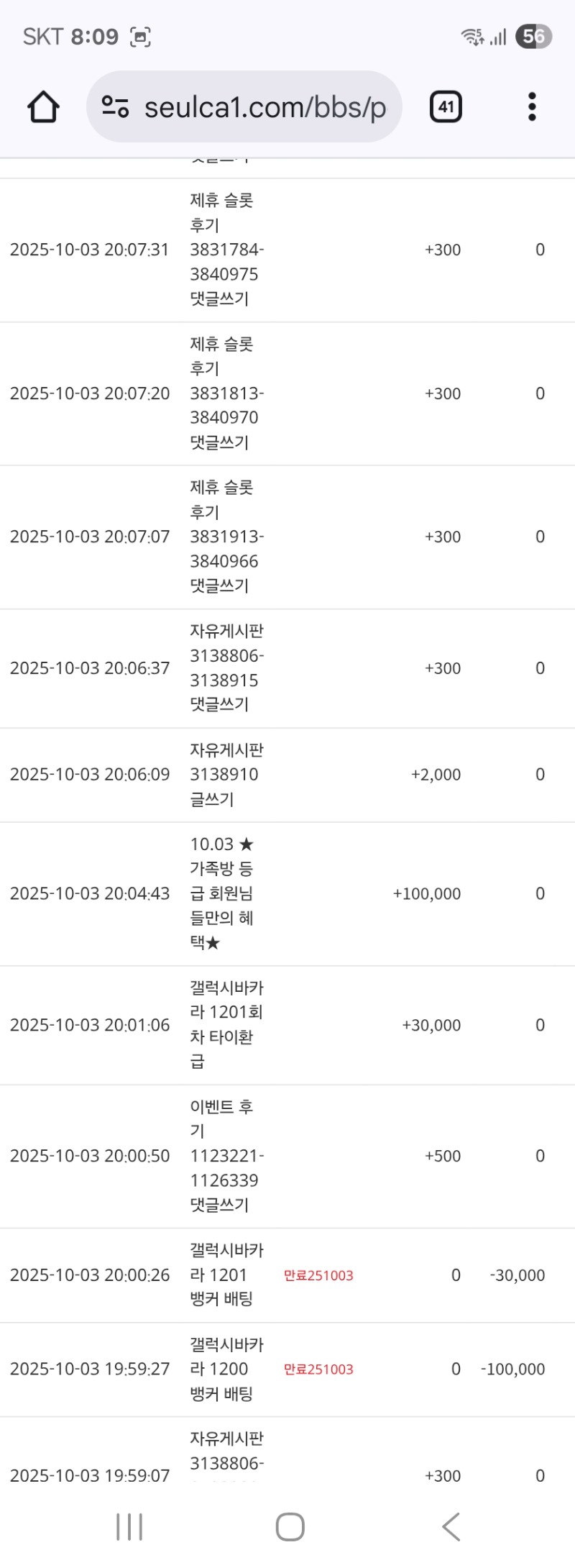Tap the 갤럭시바카라 1200 뱅커 배팅 entry
Viewport: 575px width, 1568px height.
pos(226,1369)
